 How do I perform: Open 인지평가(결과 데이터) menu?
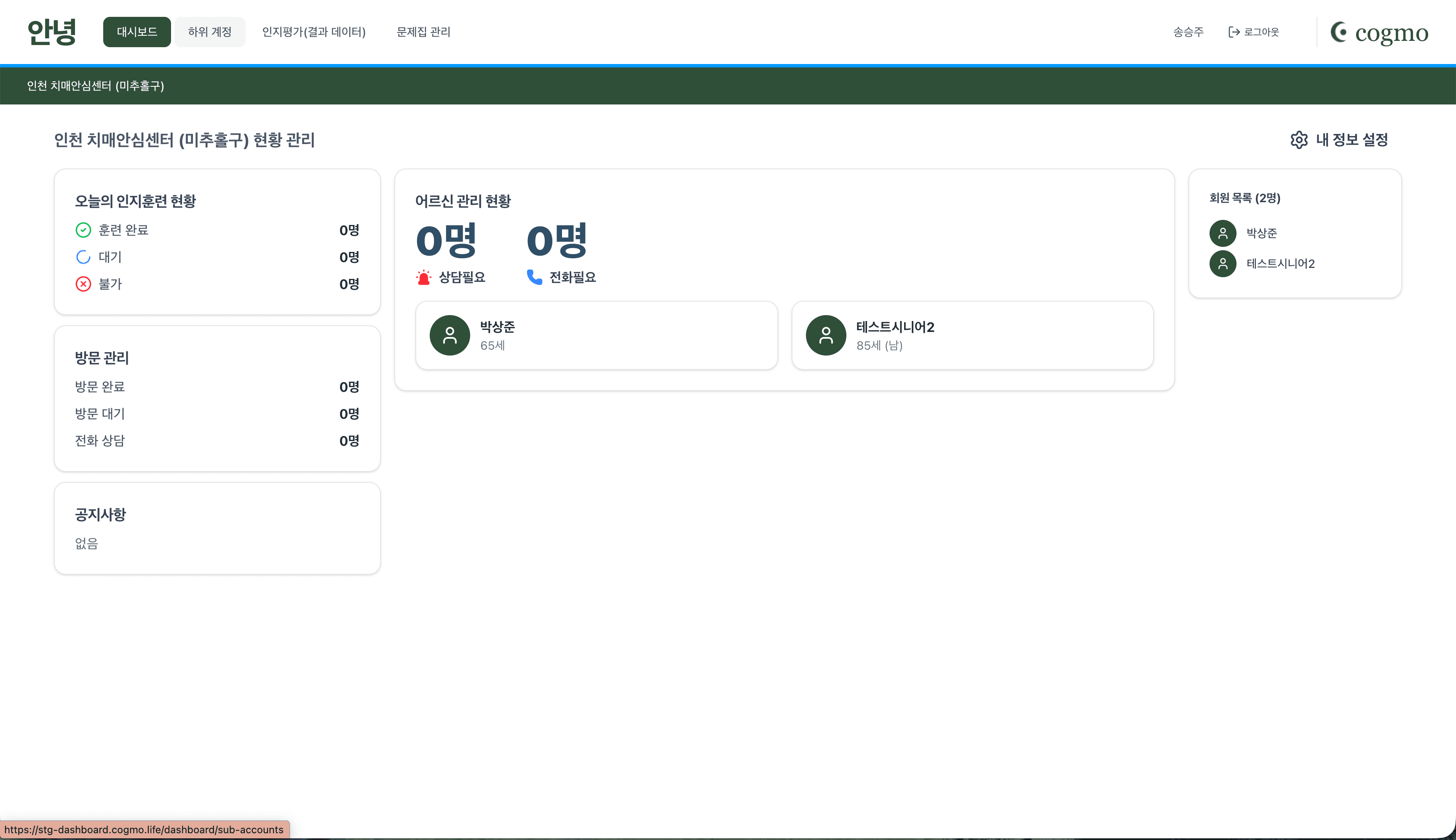click(314, 32)
